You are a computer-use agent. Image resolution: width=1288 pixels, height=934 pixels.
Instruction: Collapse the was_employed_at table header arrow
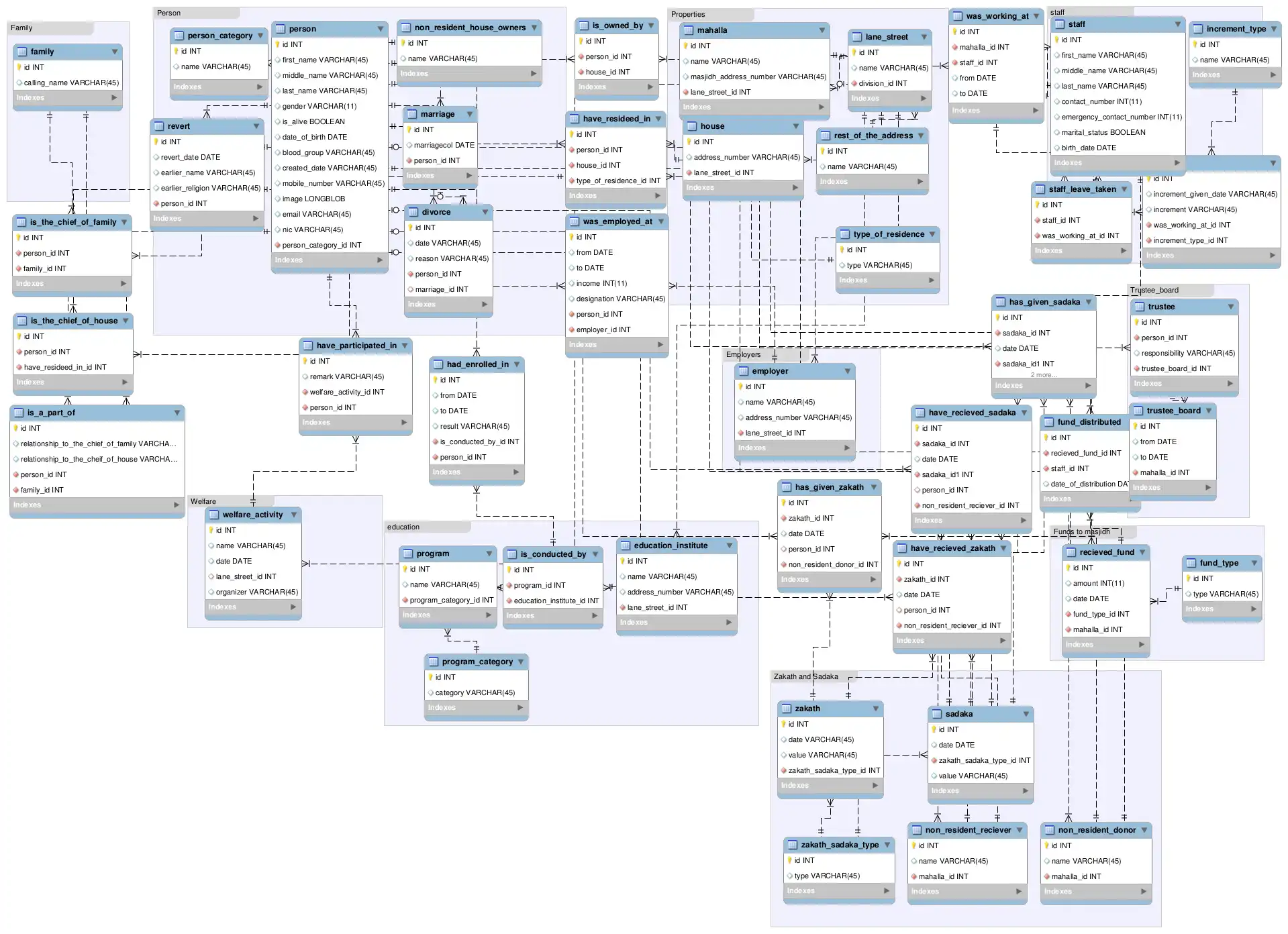[x=661, y=221]
